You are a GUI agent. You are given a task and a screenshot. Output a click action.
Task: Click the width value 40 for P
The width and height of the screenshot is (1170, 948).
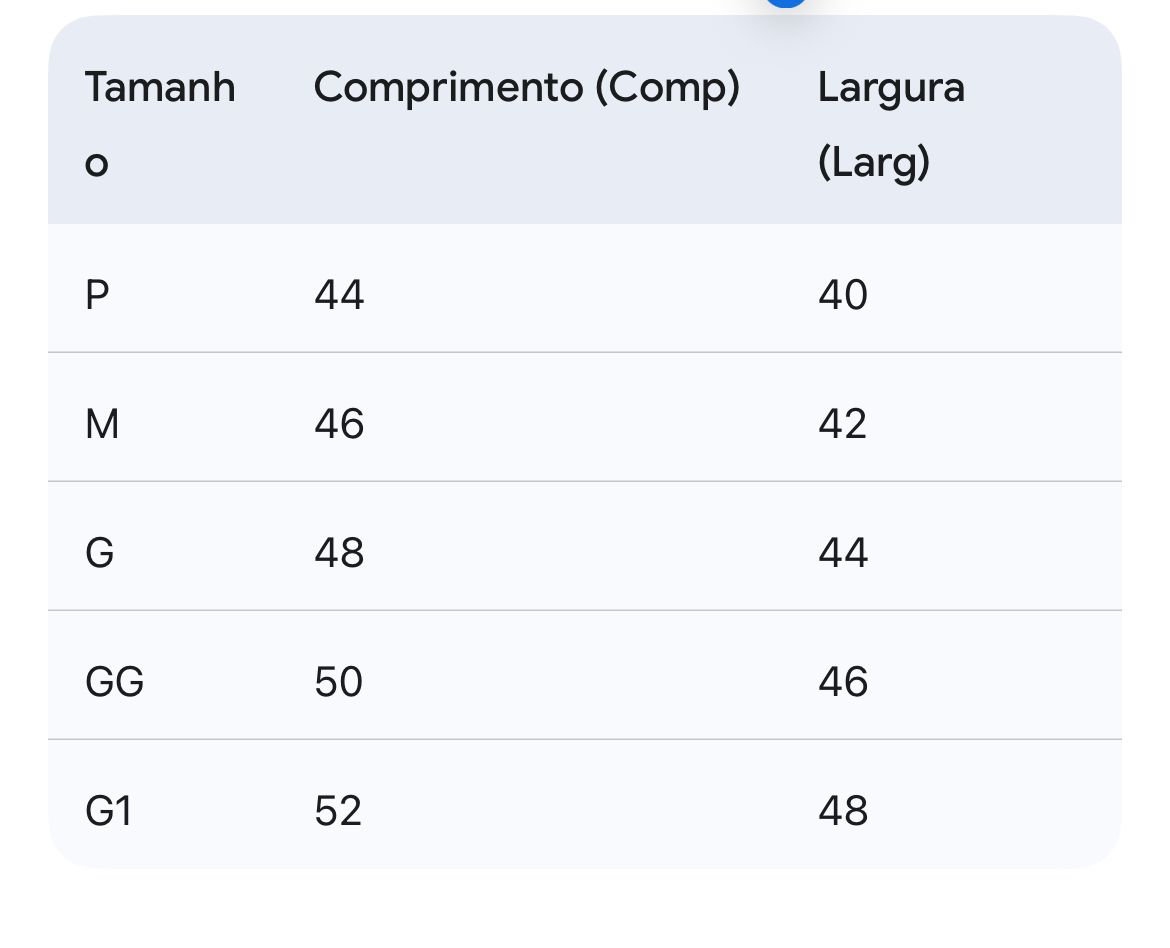[843, 295]
